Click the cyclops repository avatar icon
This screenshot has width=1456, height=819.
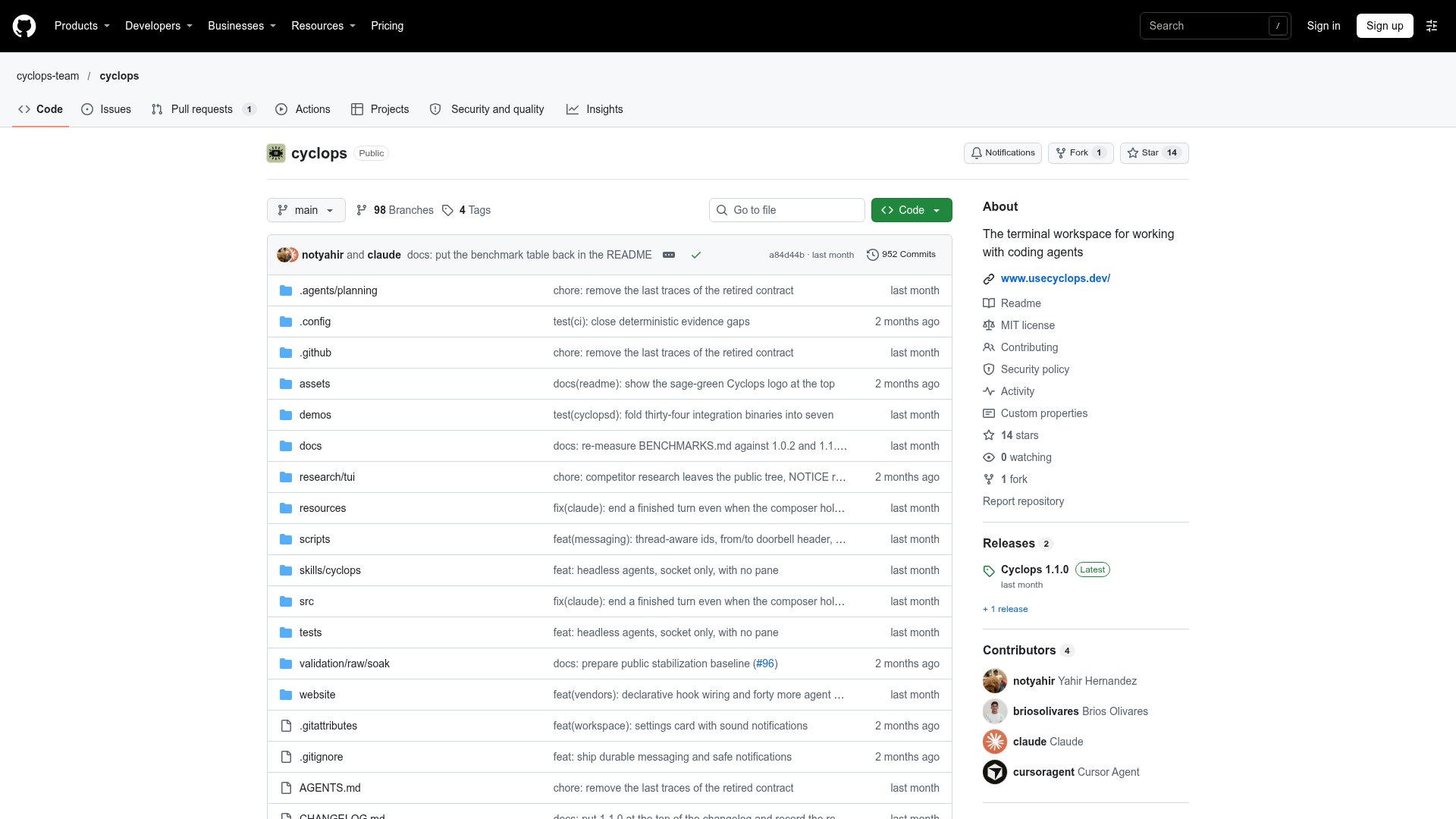(276, 153)
